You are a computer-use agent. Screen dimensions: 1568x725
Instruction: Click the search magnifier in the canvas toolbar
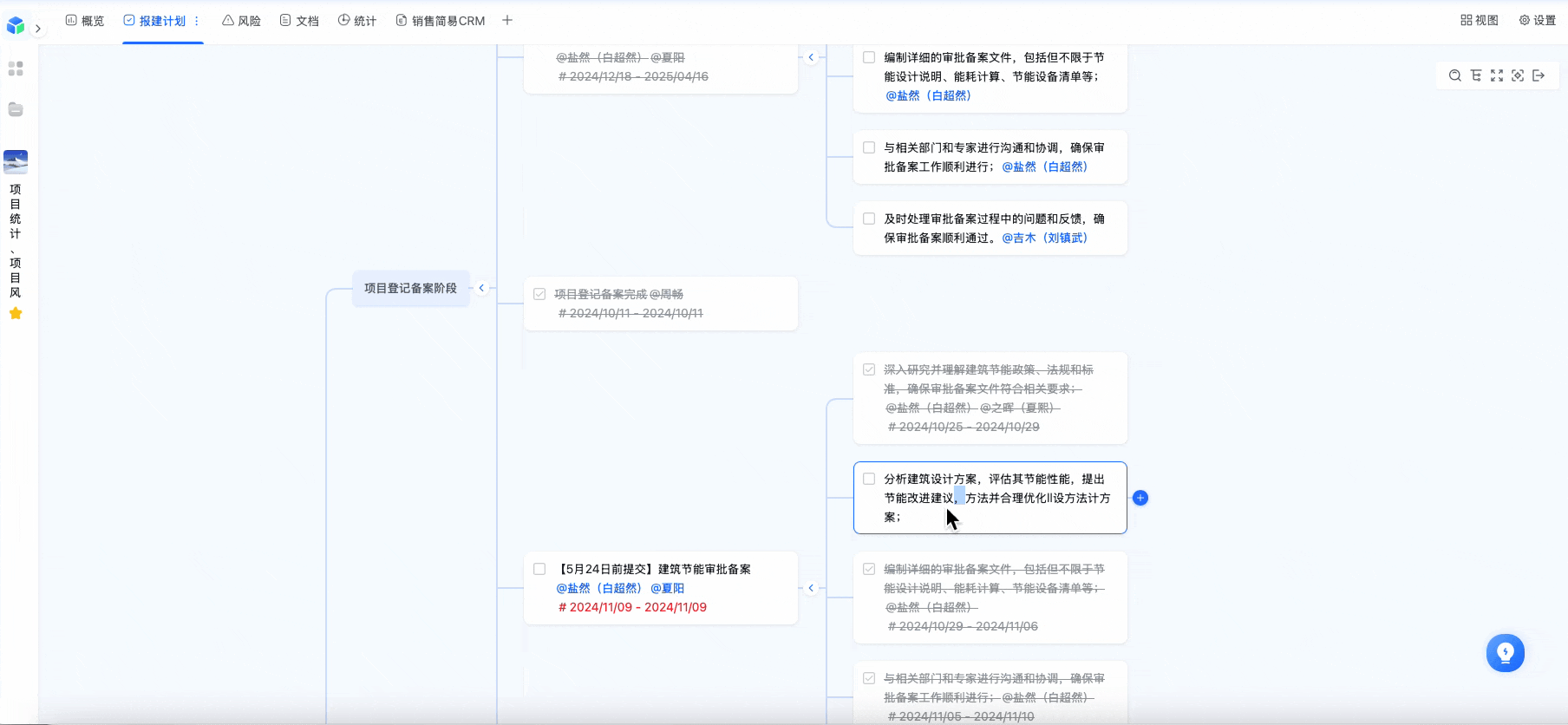coord(1455,75)
